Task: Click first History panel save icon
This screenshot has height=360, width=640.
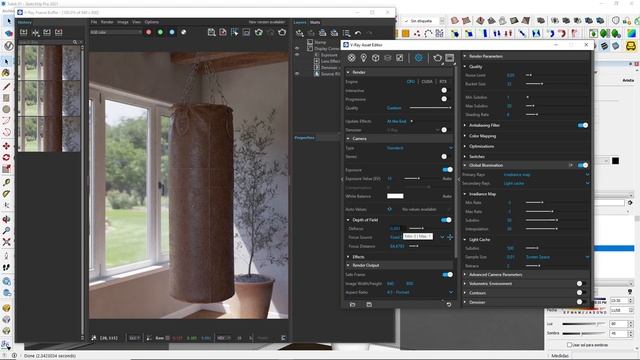Action: [24, 32]
